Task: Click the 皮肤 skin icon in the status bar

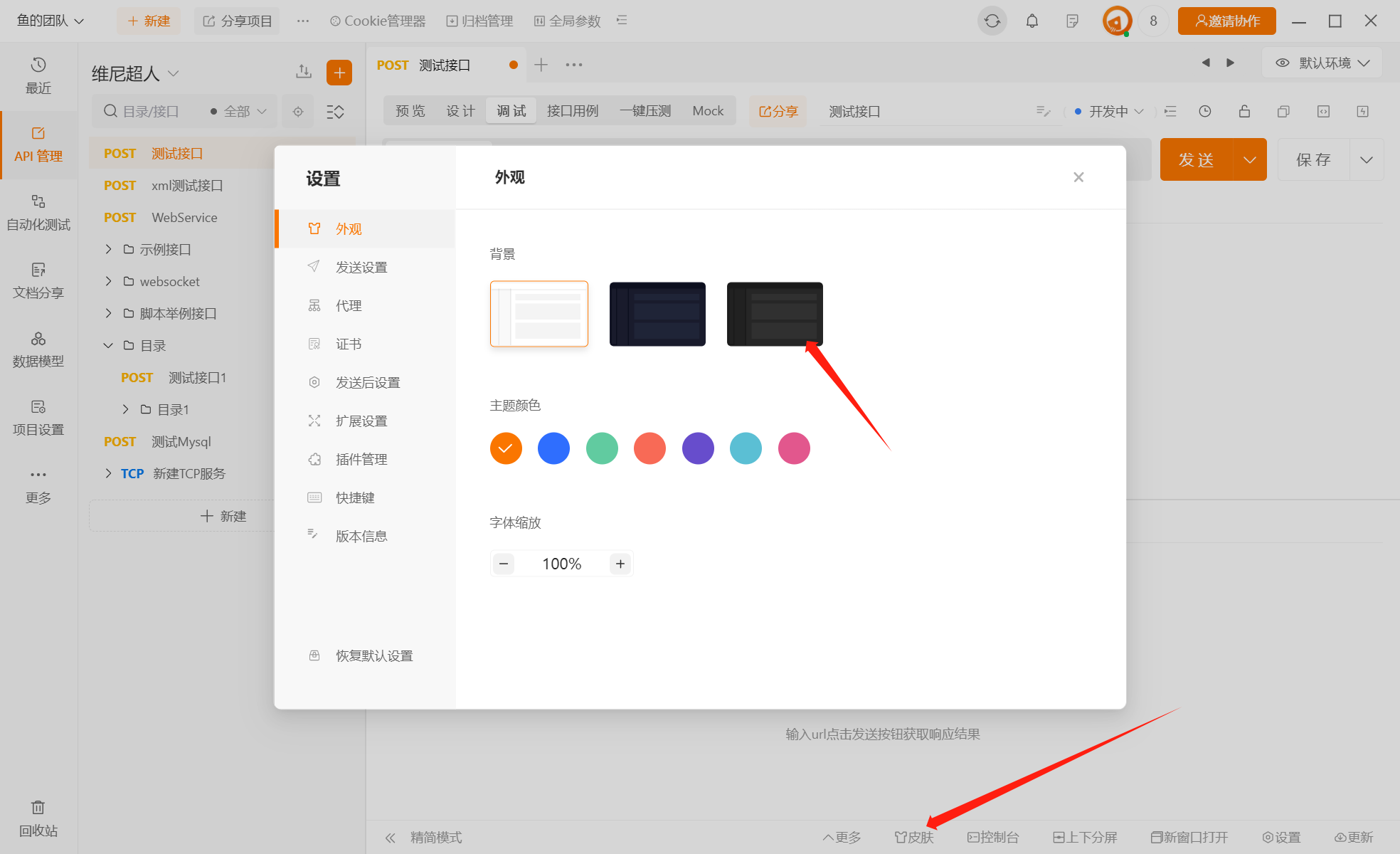Action: pyautogui.click(x=914, y=838)
